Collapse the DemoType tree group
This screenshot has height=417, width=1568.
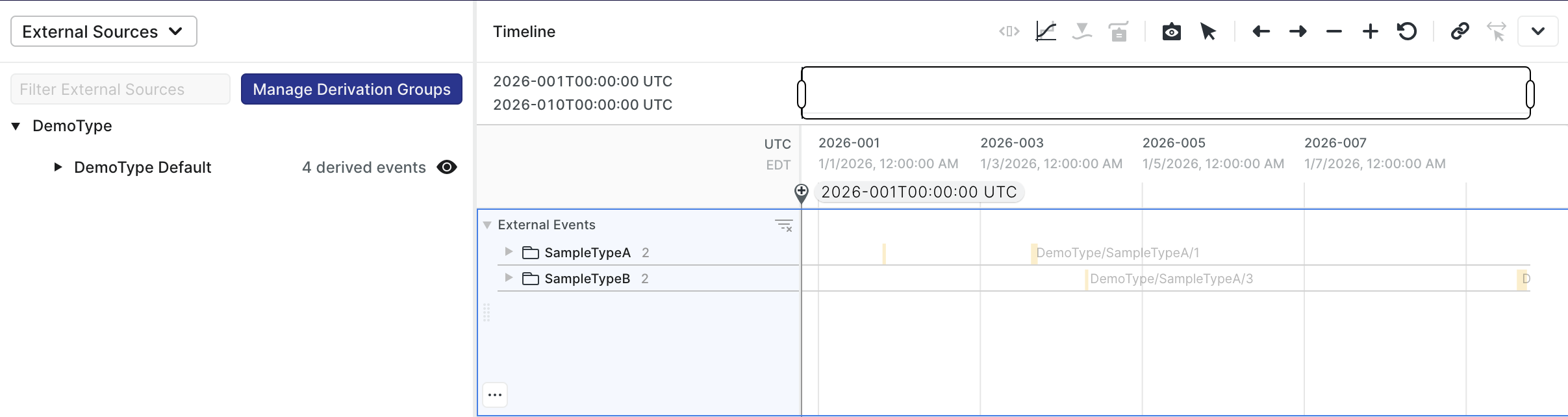pyautogui.click(x=16, y=126)
